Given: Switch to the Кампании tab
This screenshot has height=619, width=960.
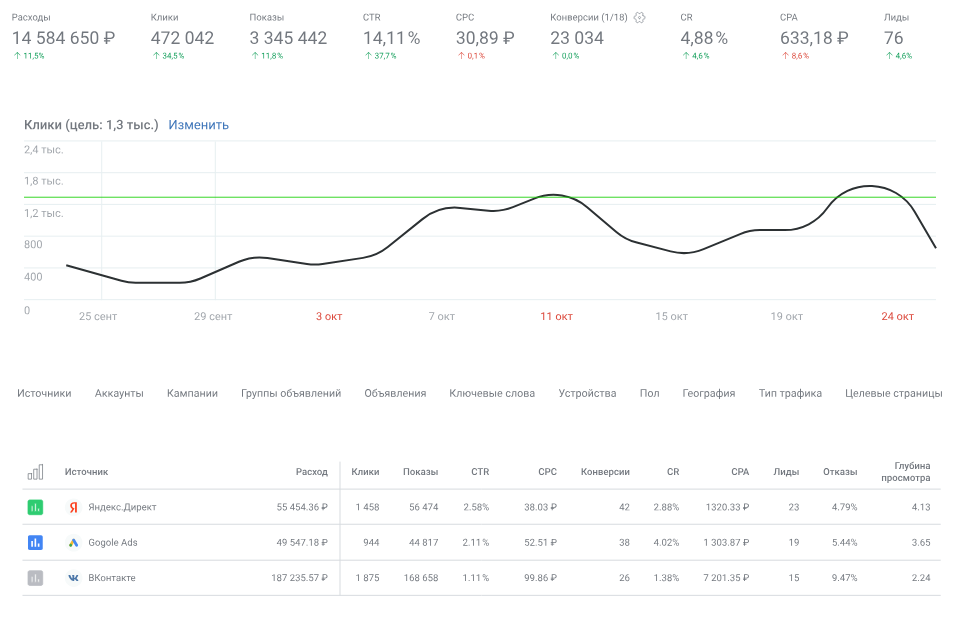Looking at the screenshot, I should coord(192,393).
